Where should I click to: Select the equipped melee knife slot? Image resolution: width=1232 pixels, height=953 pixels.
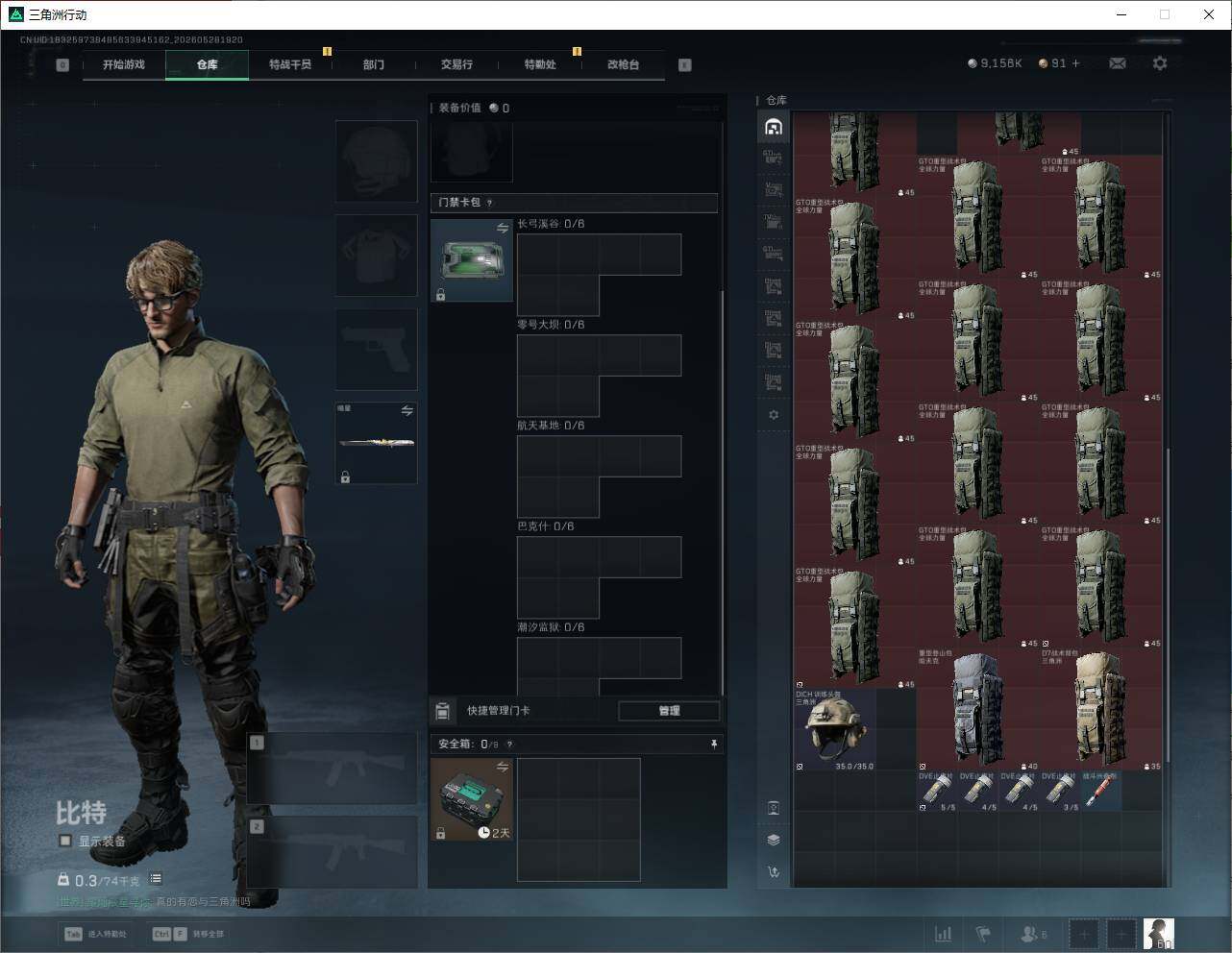click(376, 443)
